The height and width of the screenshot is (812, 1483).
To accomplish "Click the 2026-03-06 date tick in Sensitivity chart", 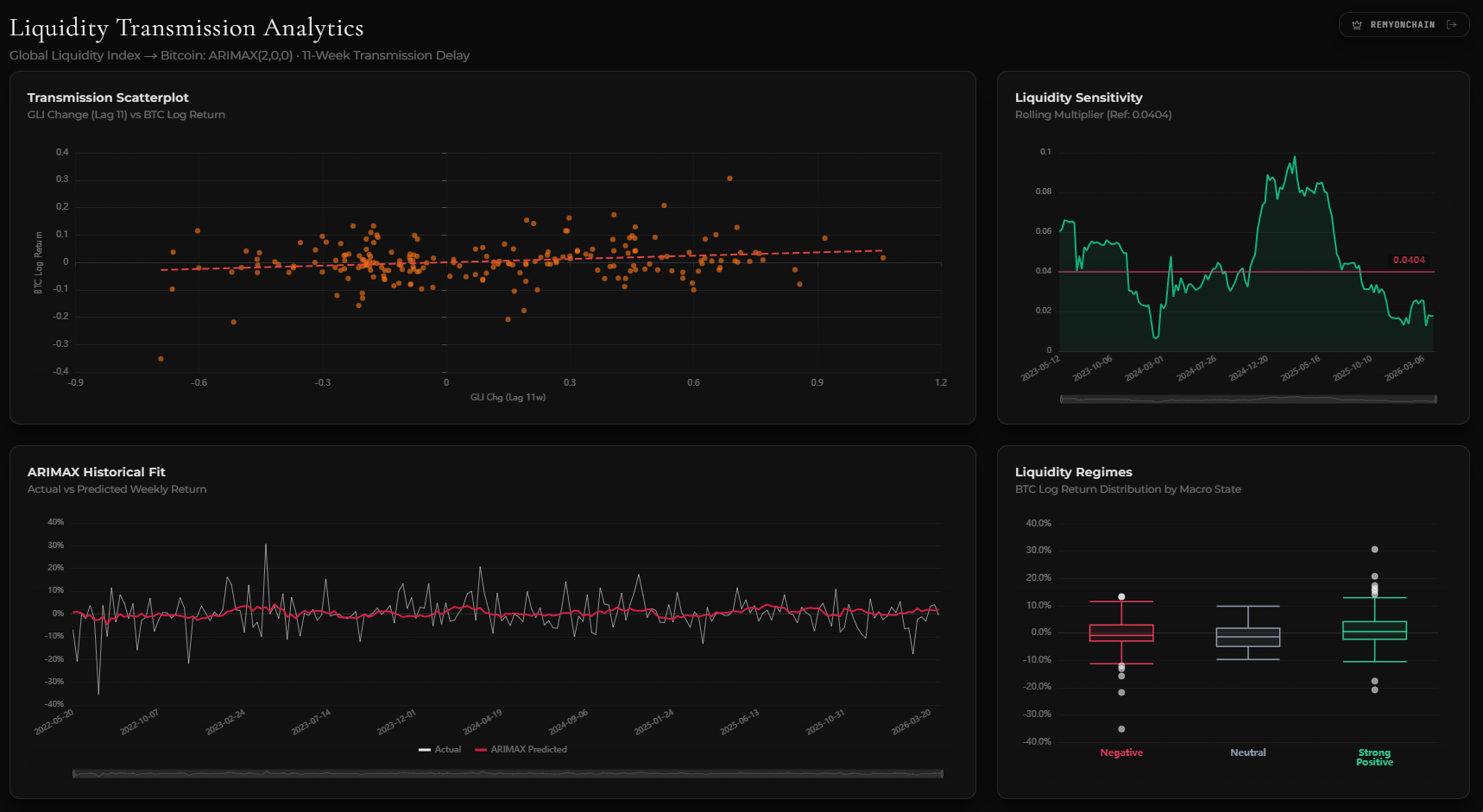I will click(x=1404, y=368).
